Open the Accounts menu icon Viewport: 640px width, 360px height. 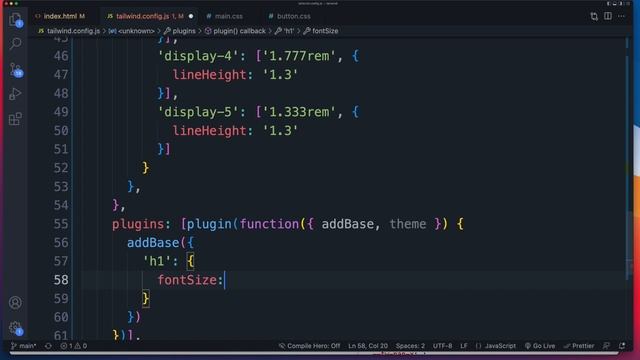coord(16,302)
